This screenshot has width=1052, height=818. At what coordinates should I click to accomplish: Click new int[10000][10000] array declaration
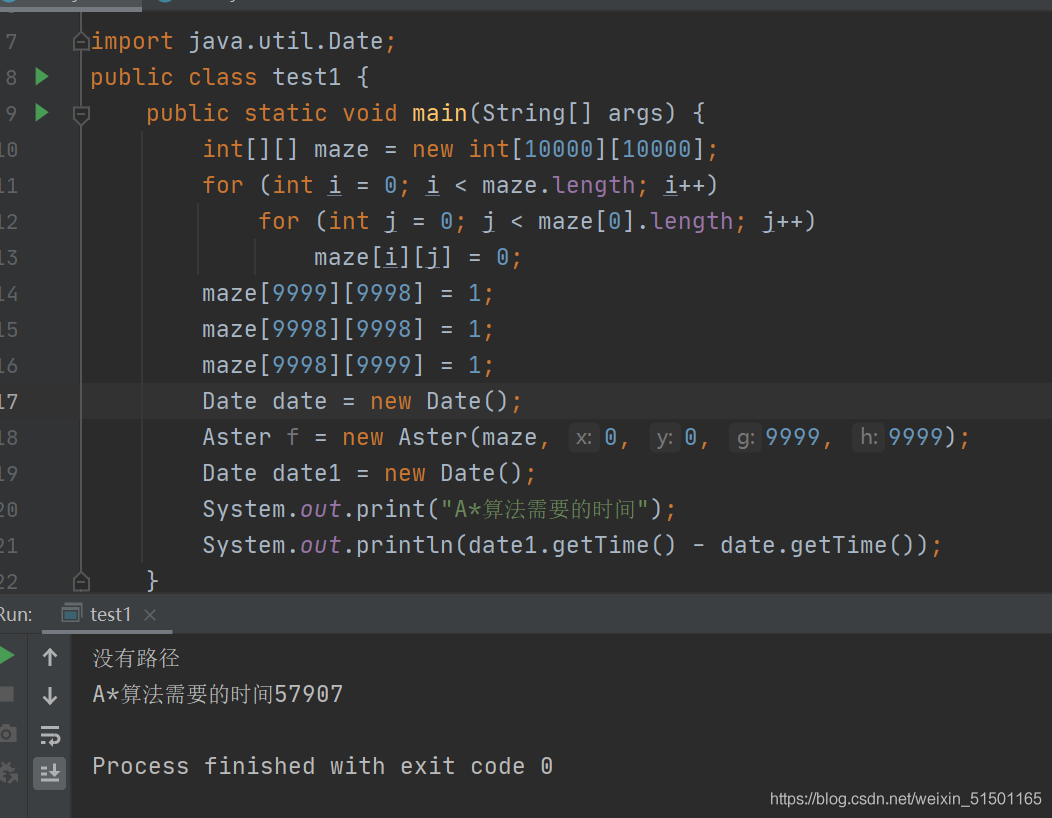click(558, 149)
